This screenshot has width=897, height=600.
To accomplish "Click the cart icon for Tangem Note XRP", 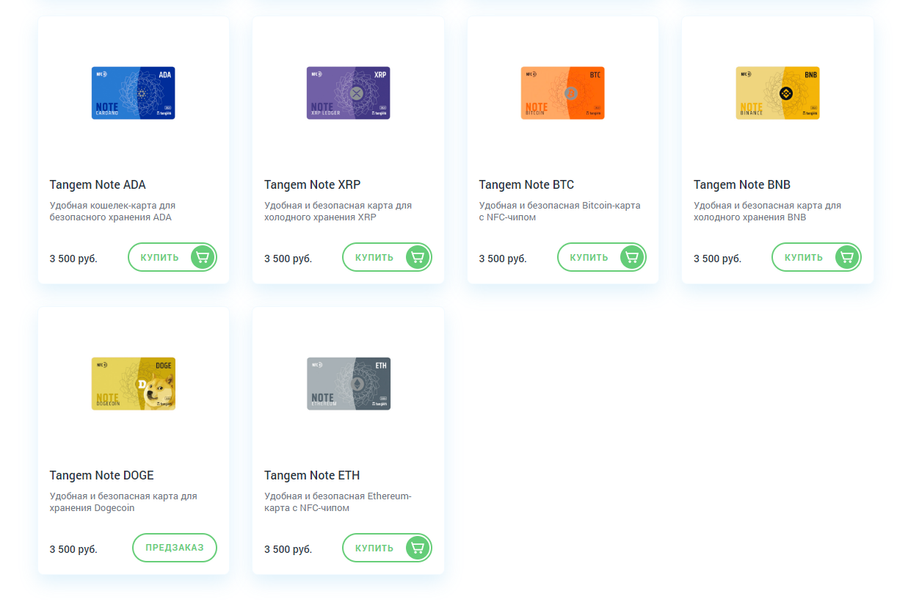I will click(418, 257).
